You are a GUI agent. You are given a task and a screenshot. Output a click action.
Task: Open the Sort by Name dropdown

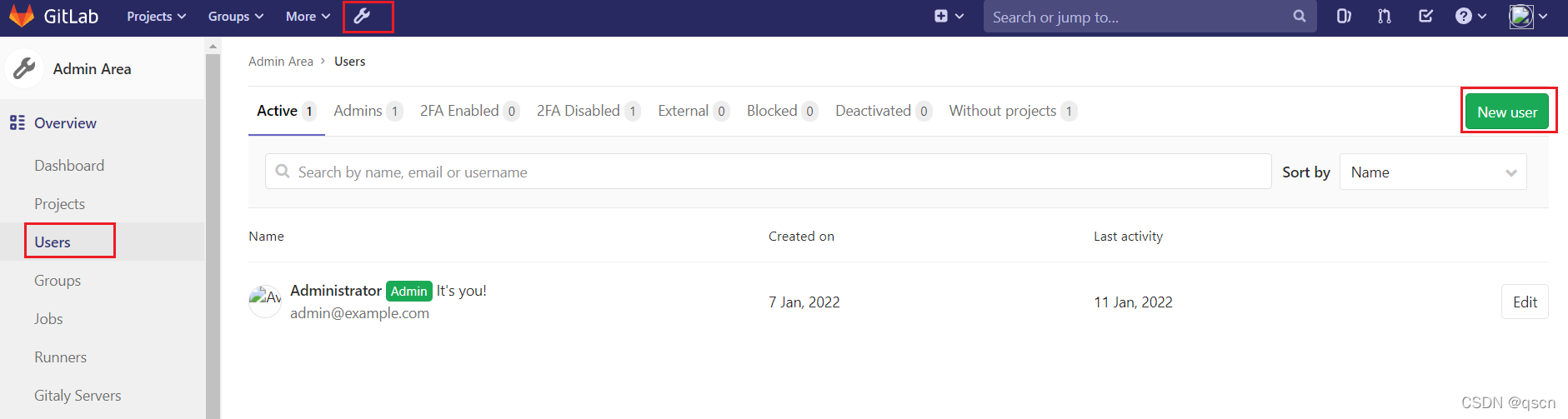click(x=1433, y=172)
